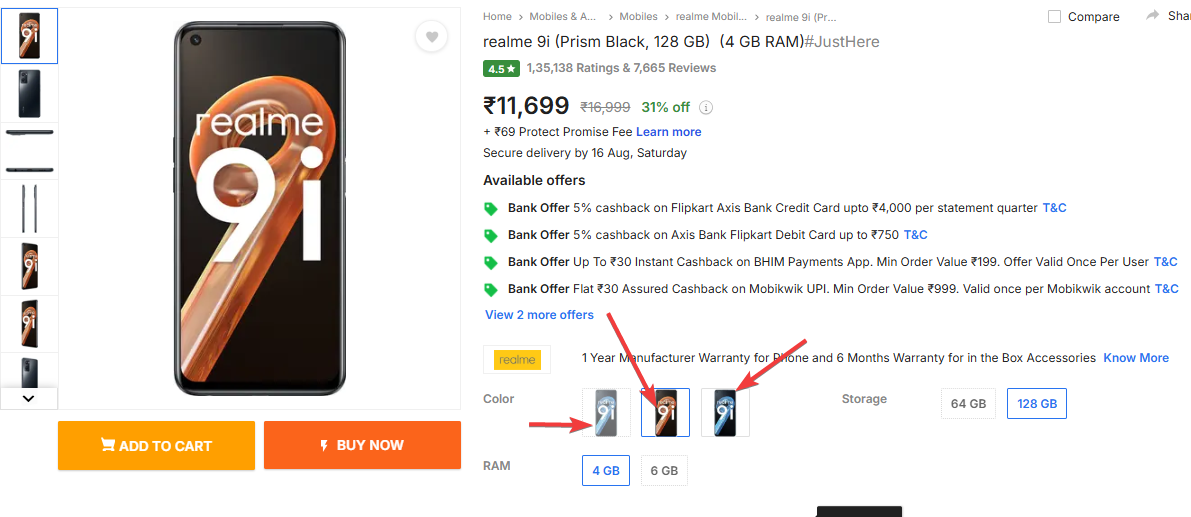Choose the 6 GB RAM option
Viewport: 1191px width, 517px height.
point(664,471)
